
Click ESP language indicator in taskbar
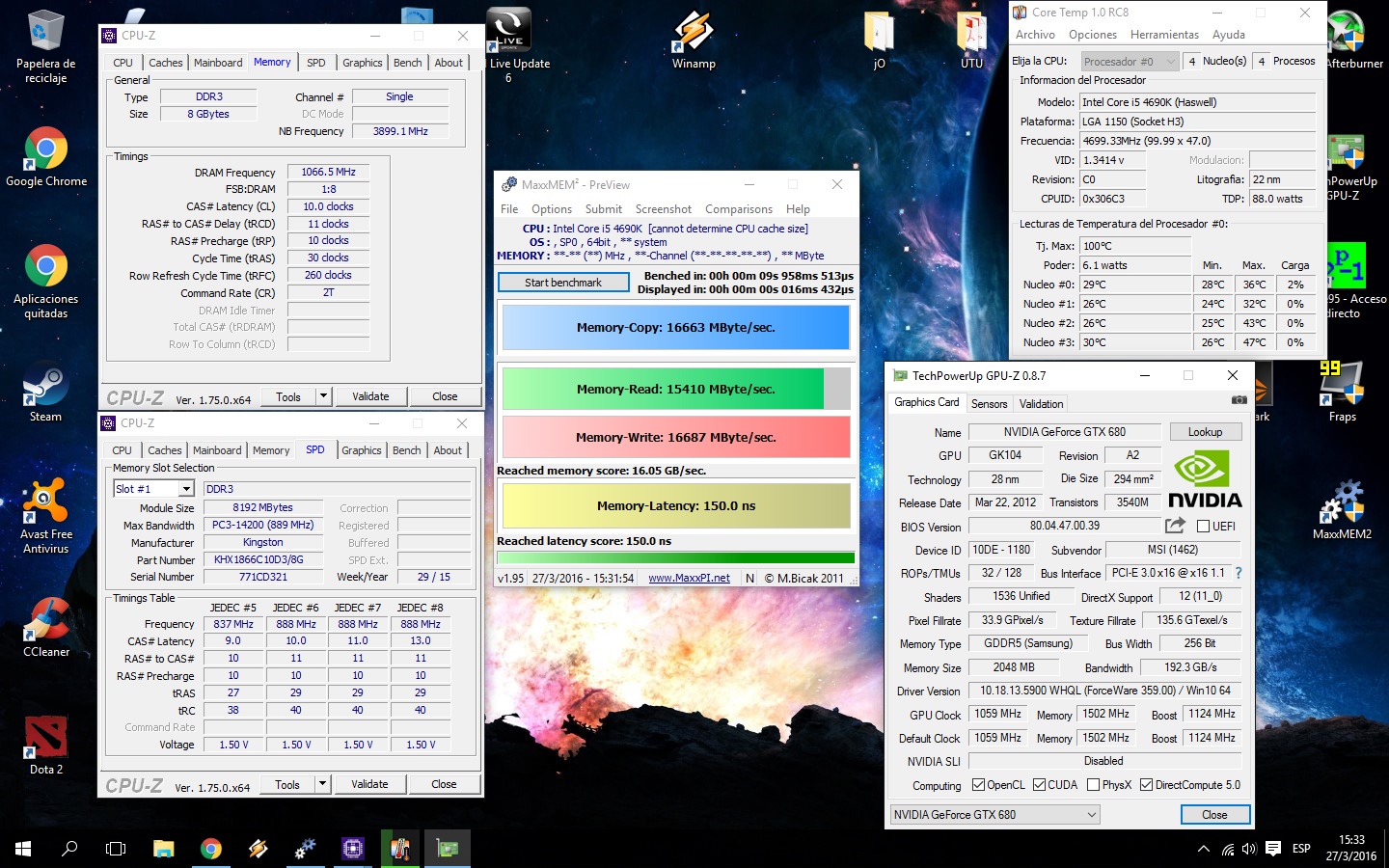click(1301, 849)
